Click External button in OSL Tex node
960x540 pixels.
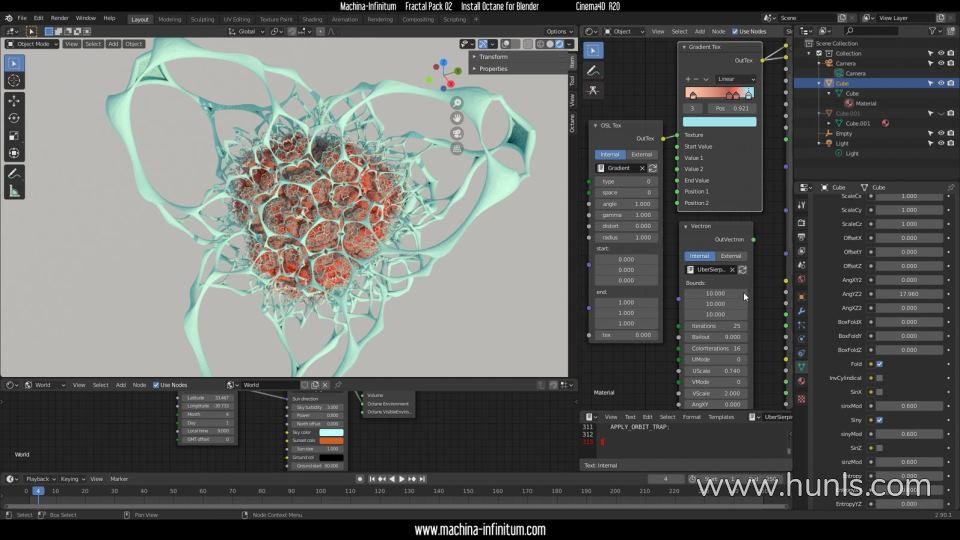pyautogui.click(x=641, y=154)
